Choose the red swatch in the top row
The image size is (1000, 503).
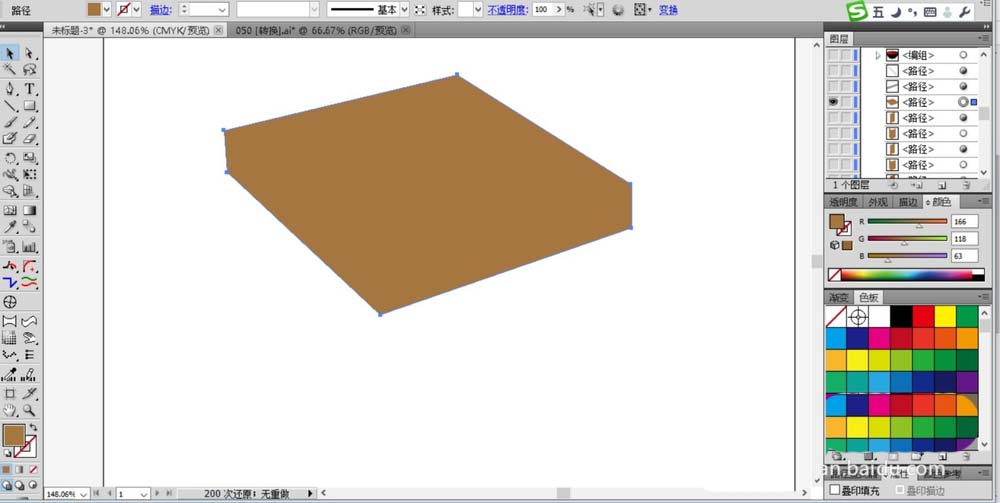click(923, 316)
